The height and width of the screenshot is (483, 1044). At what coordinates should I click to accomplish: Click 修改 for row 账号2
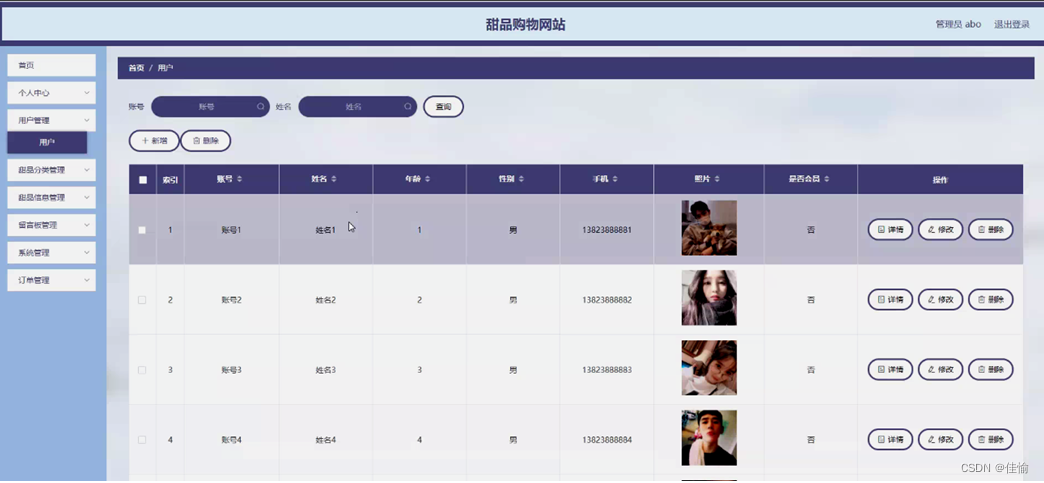pos(941,300)
